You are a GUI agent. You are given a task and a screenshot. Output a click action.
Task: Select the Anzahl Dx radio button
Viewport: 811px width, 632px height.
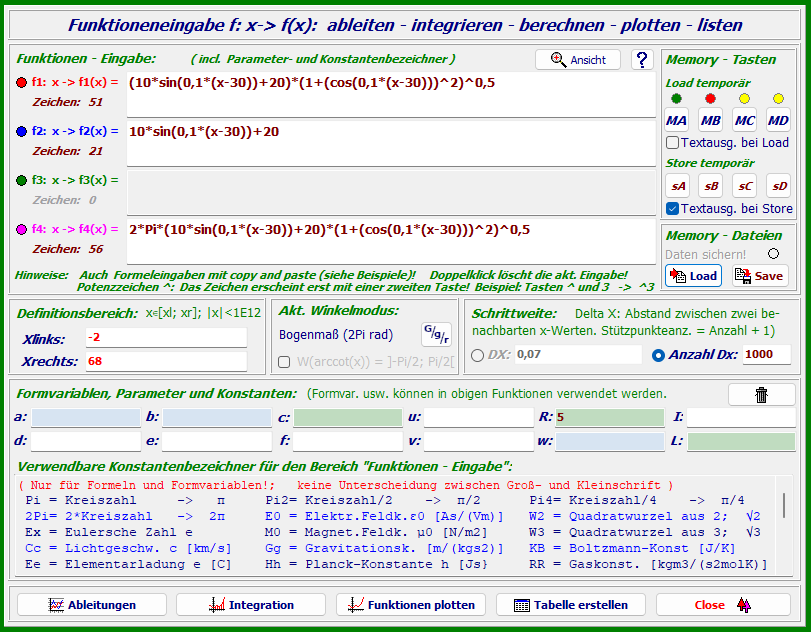coord(658,355)
